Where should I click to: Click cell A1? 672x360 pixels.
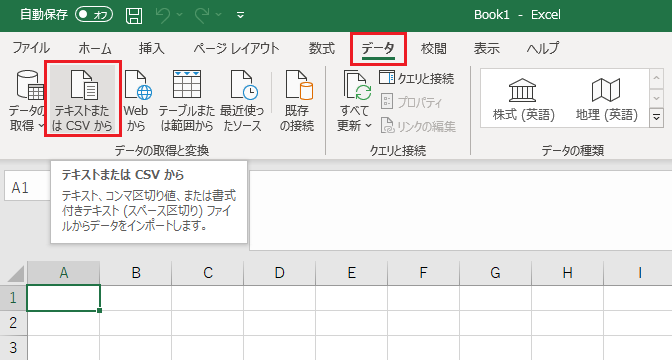(63, 298)
